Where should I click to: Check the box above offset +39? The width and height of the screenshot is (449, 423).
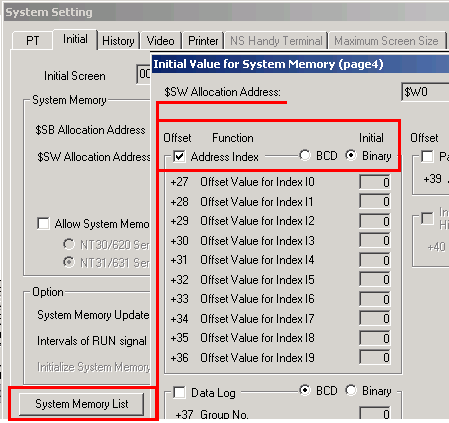(427, 156)
